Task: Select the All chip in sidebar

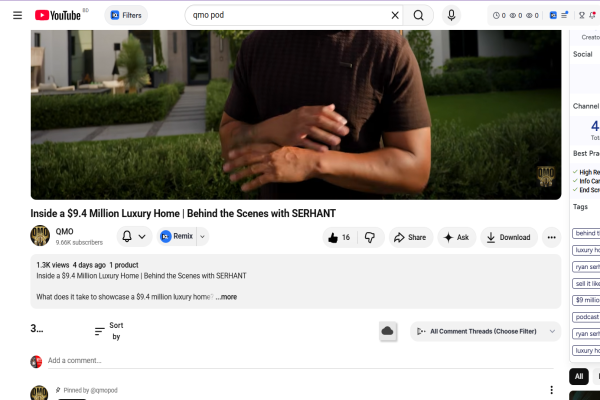Action: tap(579, 377)
